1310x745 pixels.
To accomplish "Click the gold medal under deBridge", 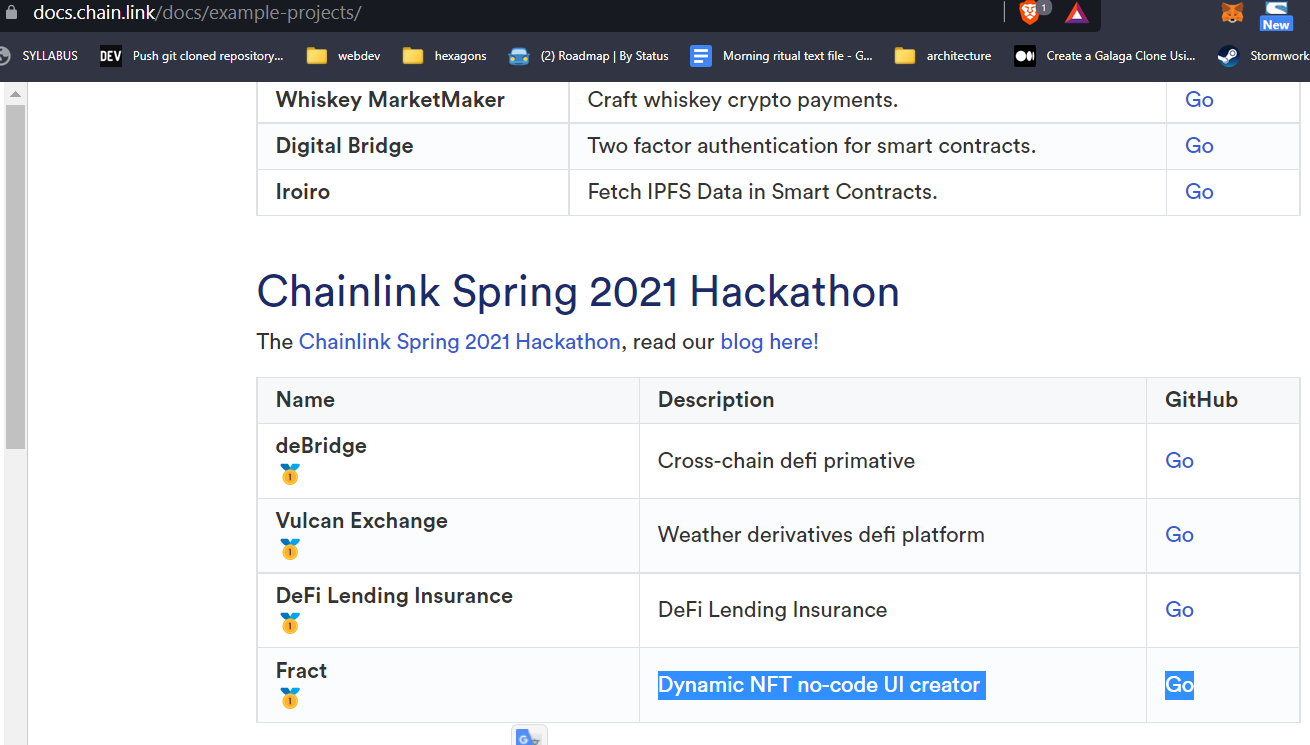I will pyautogui.click(x=290, y=474).
